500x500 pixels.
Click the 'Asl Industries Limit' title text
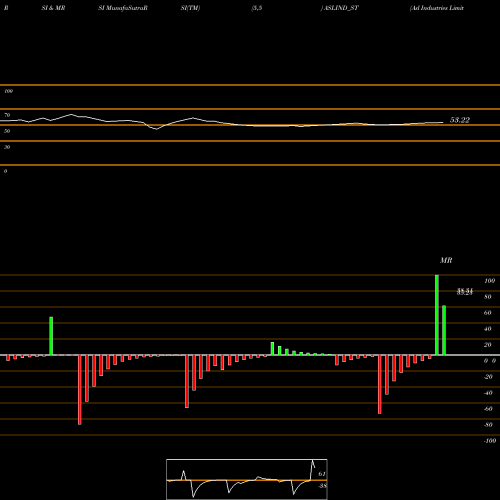point(437,8)
